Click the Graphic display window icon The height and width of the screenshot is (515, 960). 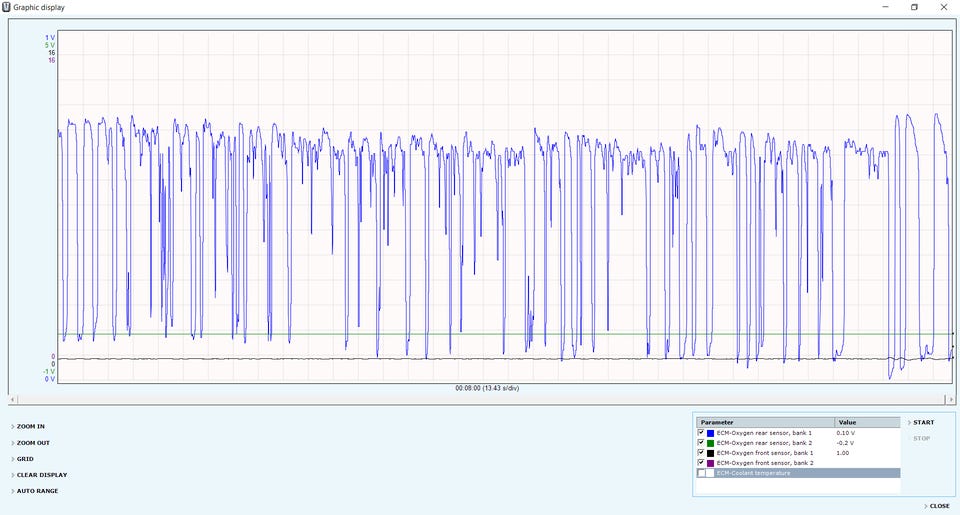click(6, 7)
